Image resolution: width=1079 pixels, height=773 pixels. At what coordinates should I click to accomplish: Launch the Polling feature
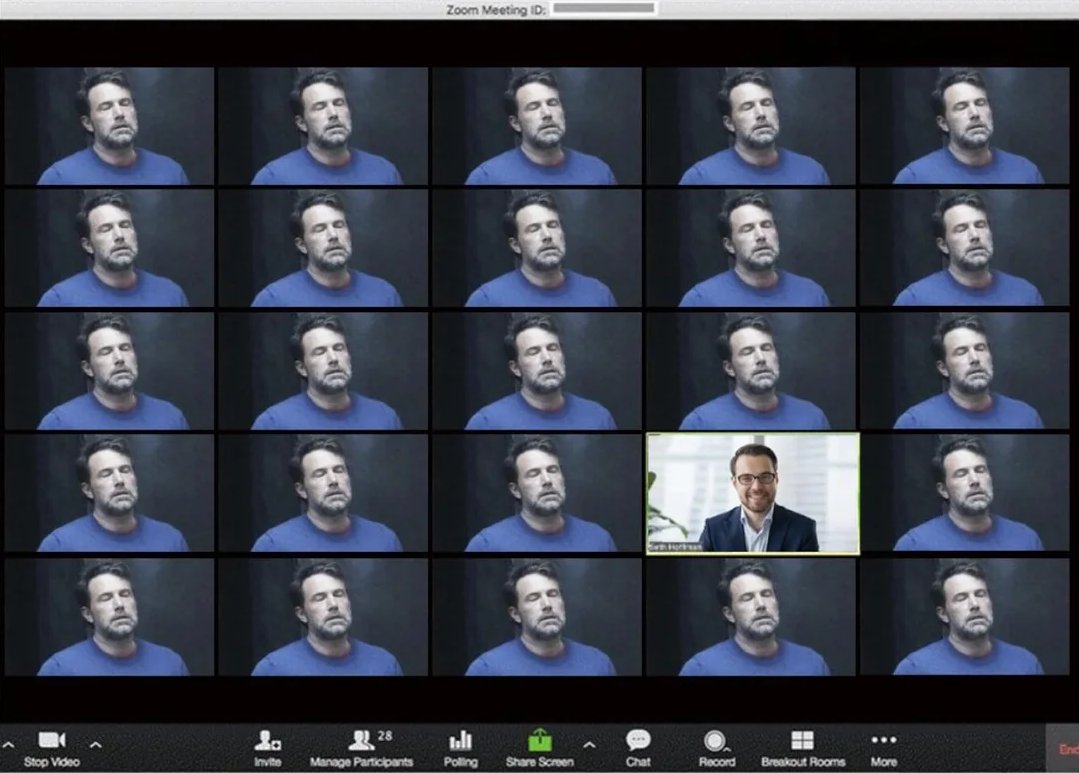coord(460,748)
